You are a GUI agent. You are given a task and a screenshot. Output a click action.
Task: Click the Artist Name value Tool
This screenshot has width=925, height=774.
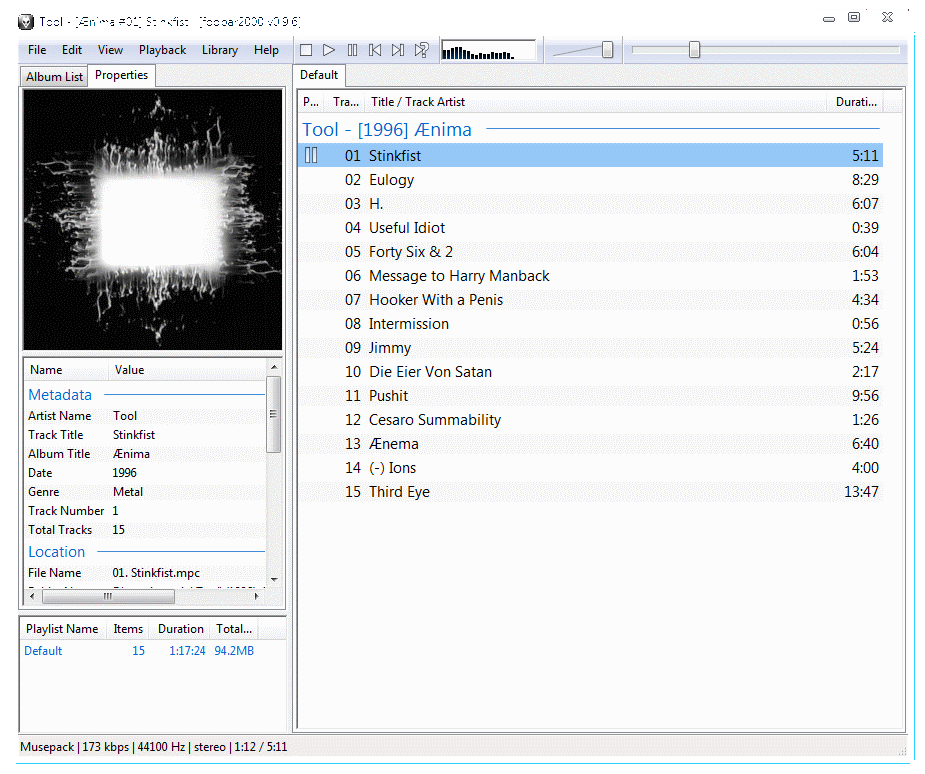[124, 416]
